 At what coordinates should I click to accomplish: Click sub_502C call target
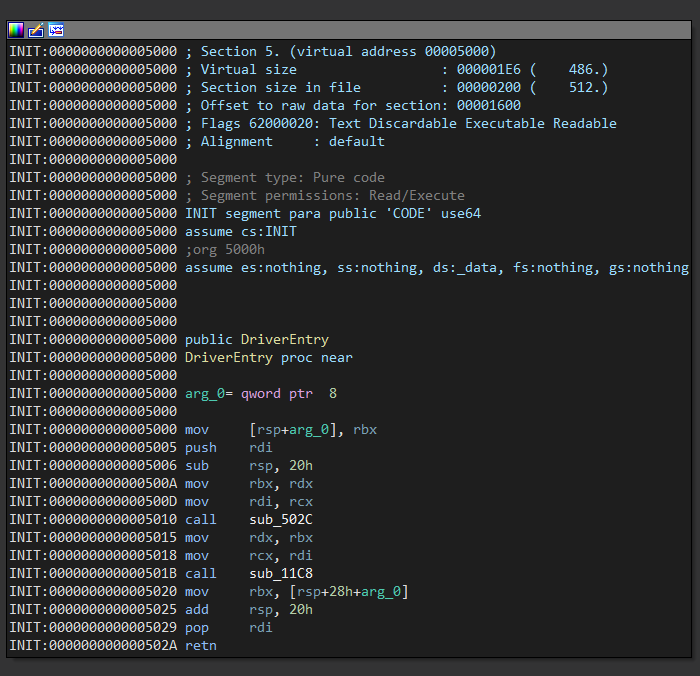tap(281, 519)
